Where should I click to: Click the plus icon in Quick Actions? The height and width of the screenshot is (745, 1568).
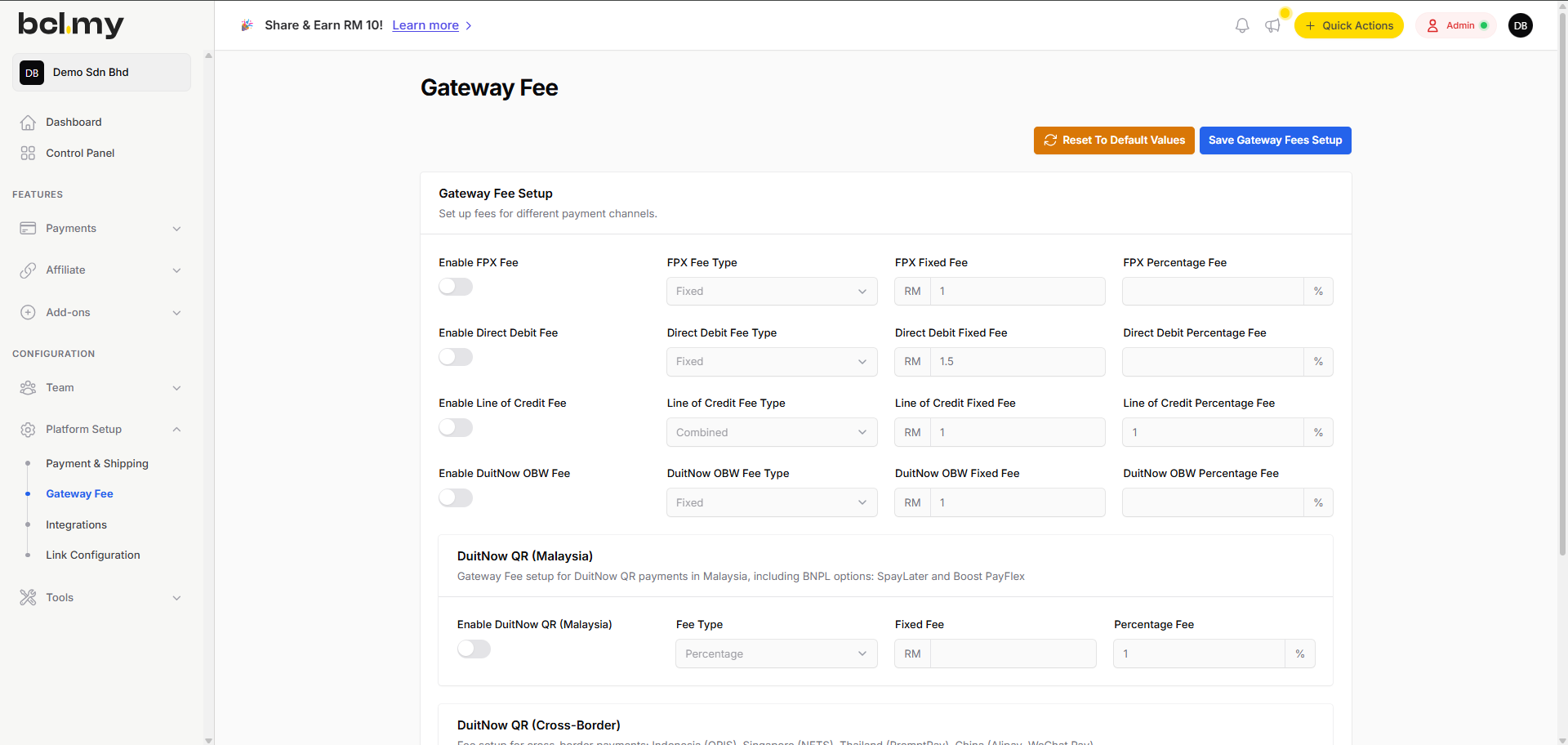point(1310,26)
